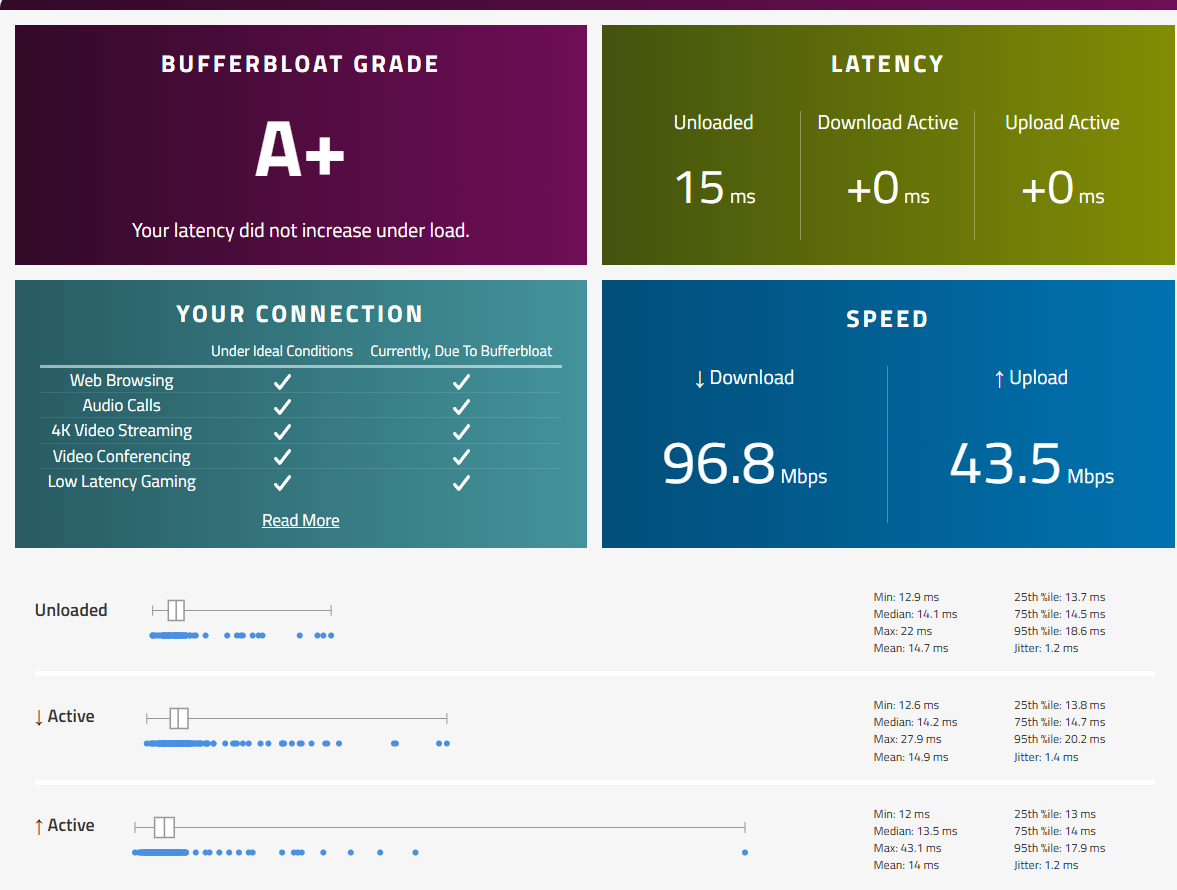The height and width of the screenshot is (890, 1177).
Task: Click 4K Video Streaming bufferbloat checkmark
Action: tap(462, 431)
